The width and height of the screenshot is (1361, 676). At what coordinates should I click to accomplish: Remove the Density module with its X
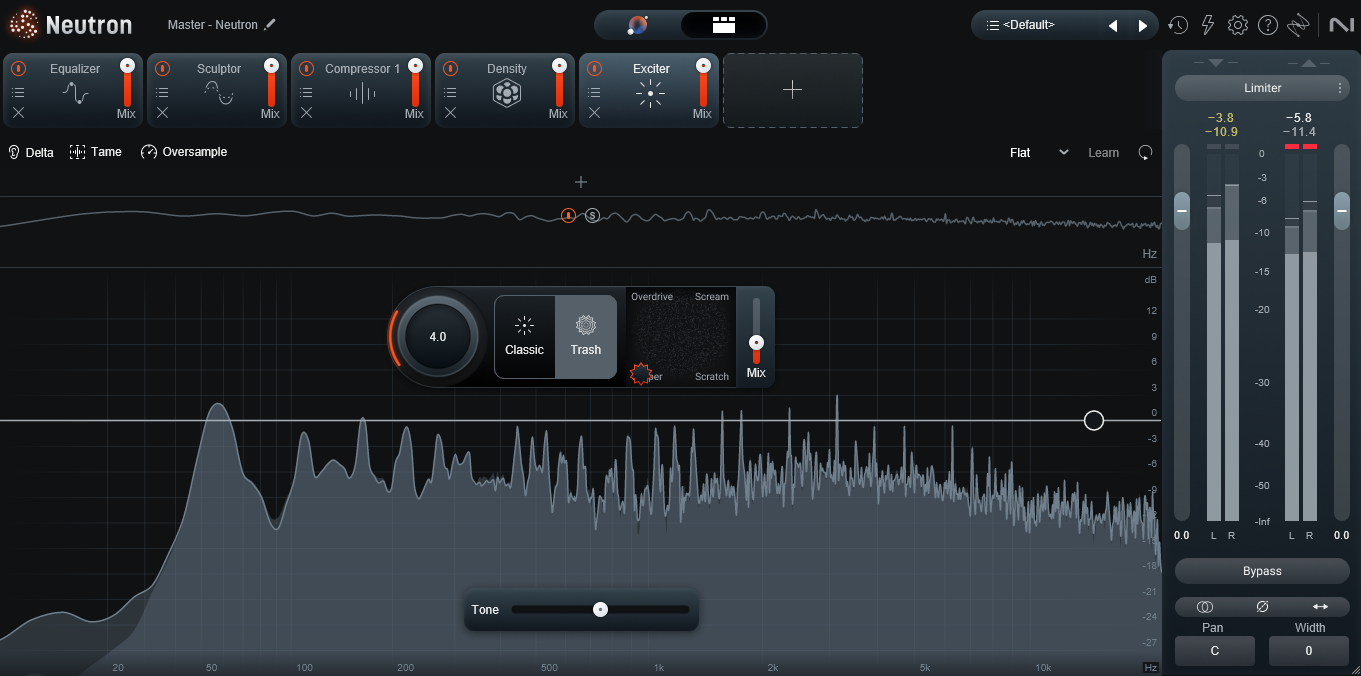click(x=450, y=113)
